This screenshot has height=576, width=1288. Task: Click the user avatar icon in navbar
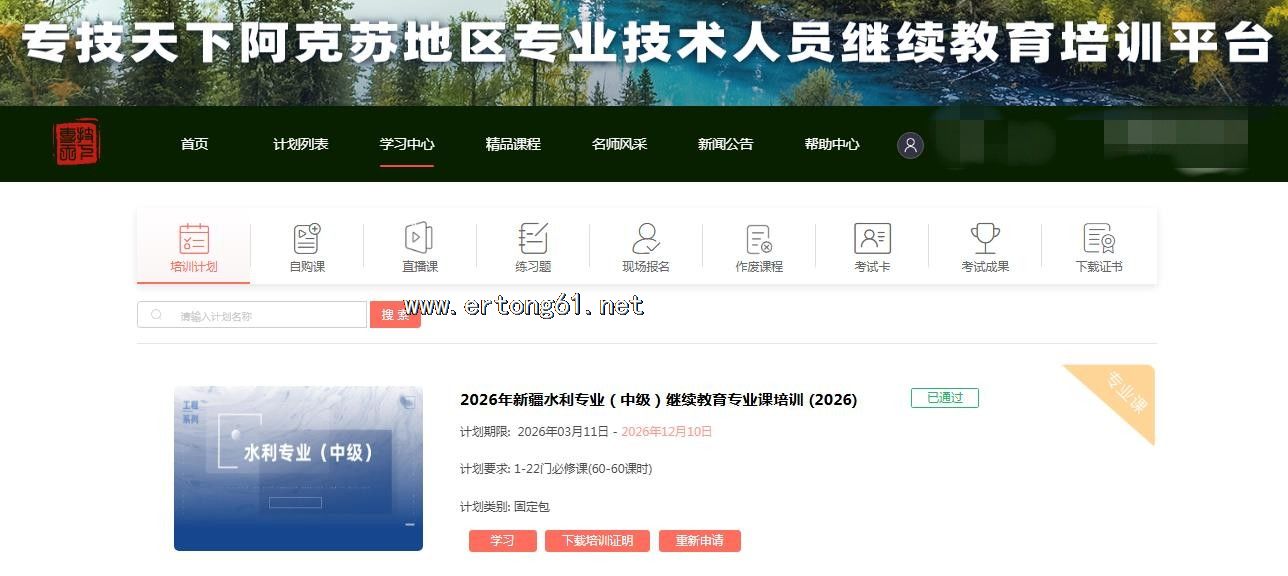[x=910, y=145]
